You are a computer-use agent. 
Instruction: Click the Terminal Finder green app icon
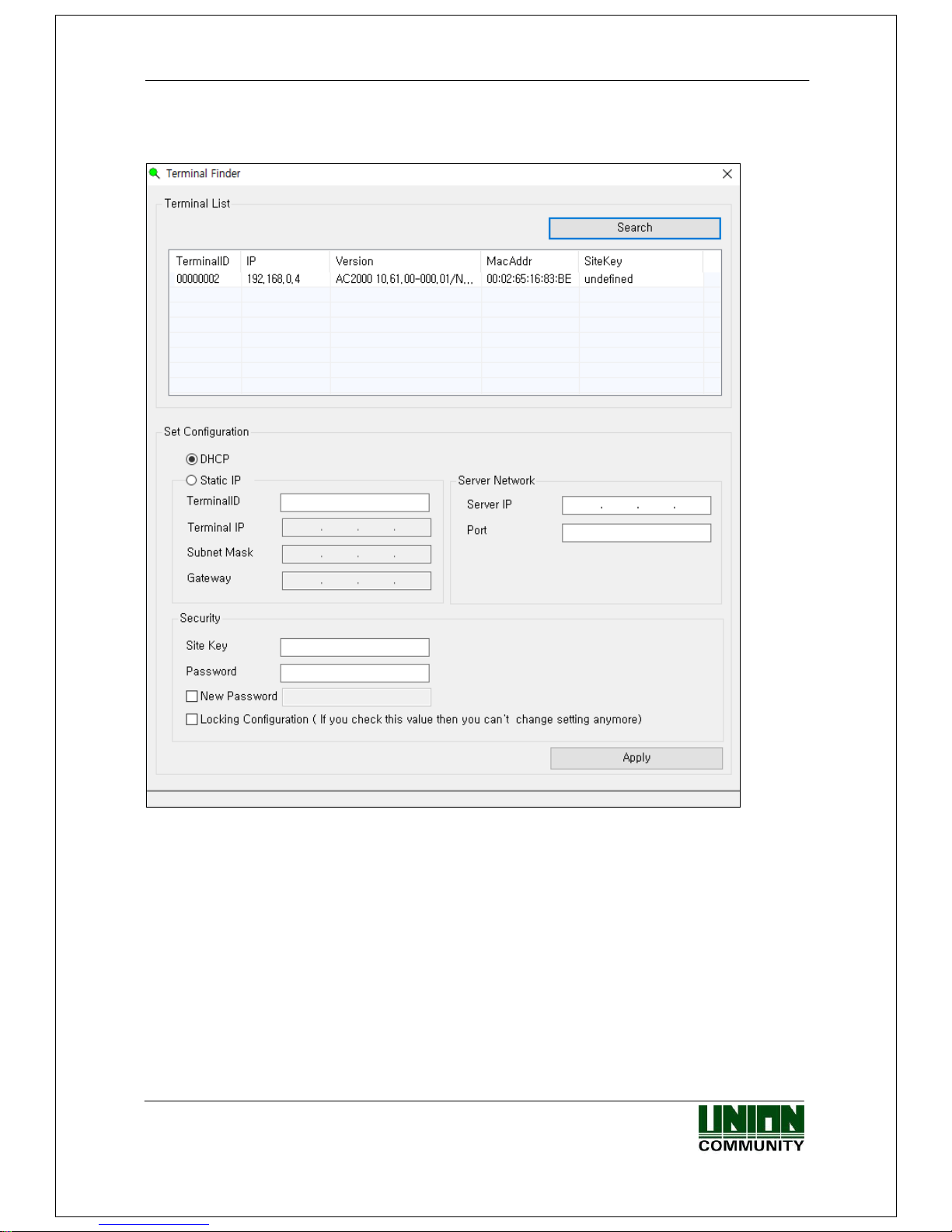tap(155, 173)
